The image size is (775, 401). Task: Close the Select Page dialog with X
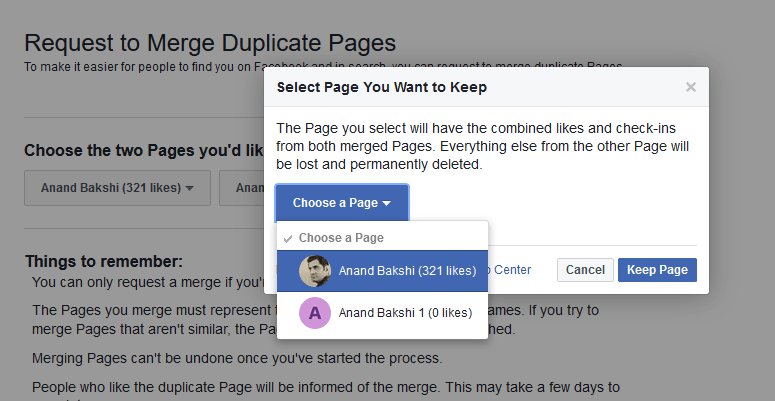click(690, 88)
